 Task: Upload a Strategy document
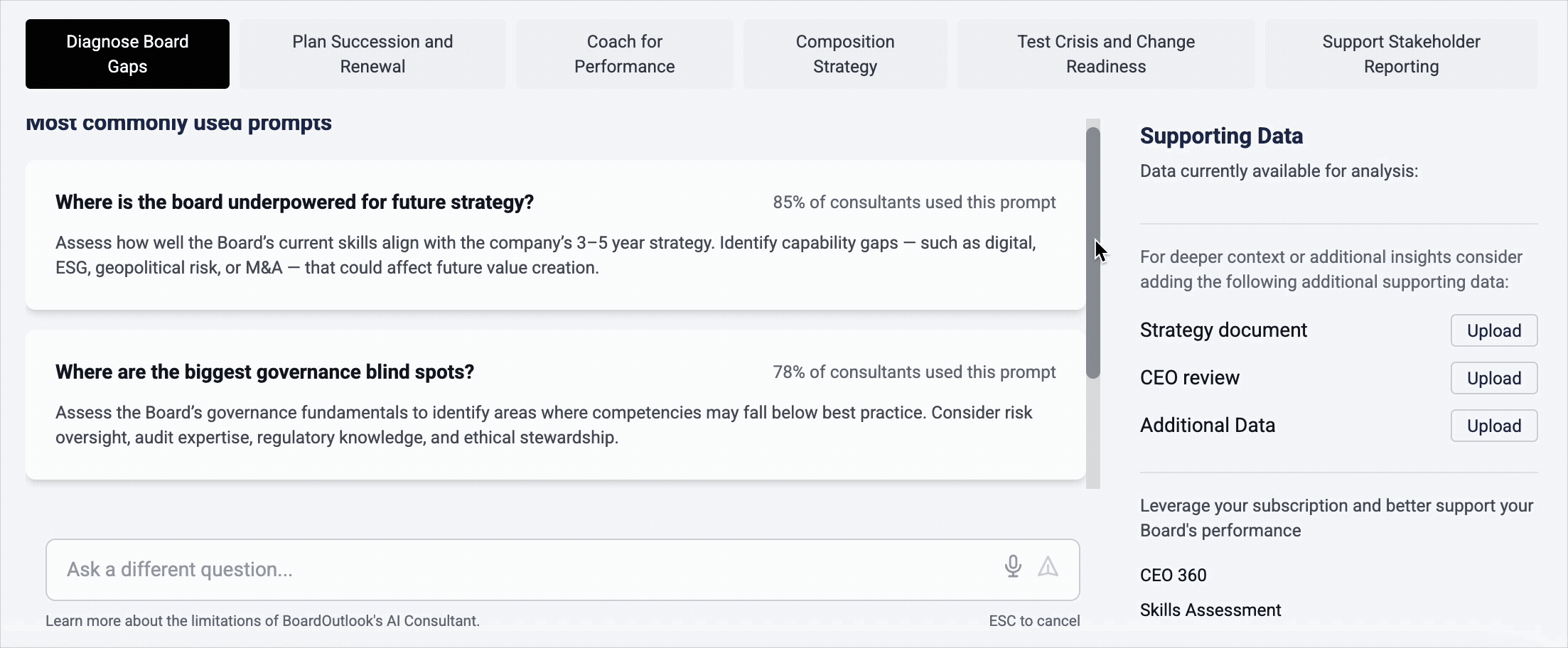(x=1493, y=330)
